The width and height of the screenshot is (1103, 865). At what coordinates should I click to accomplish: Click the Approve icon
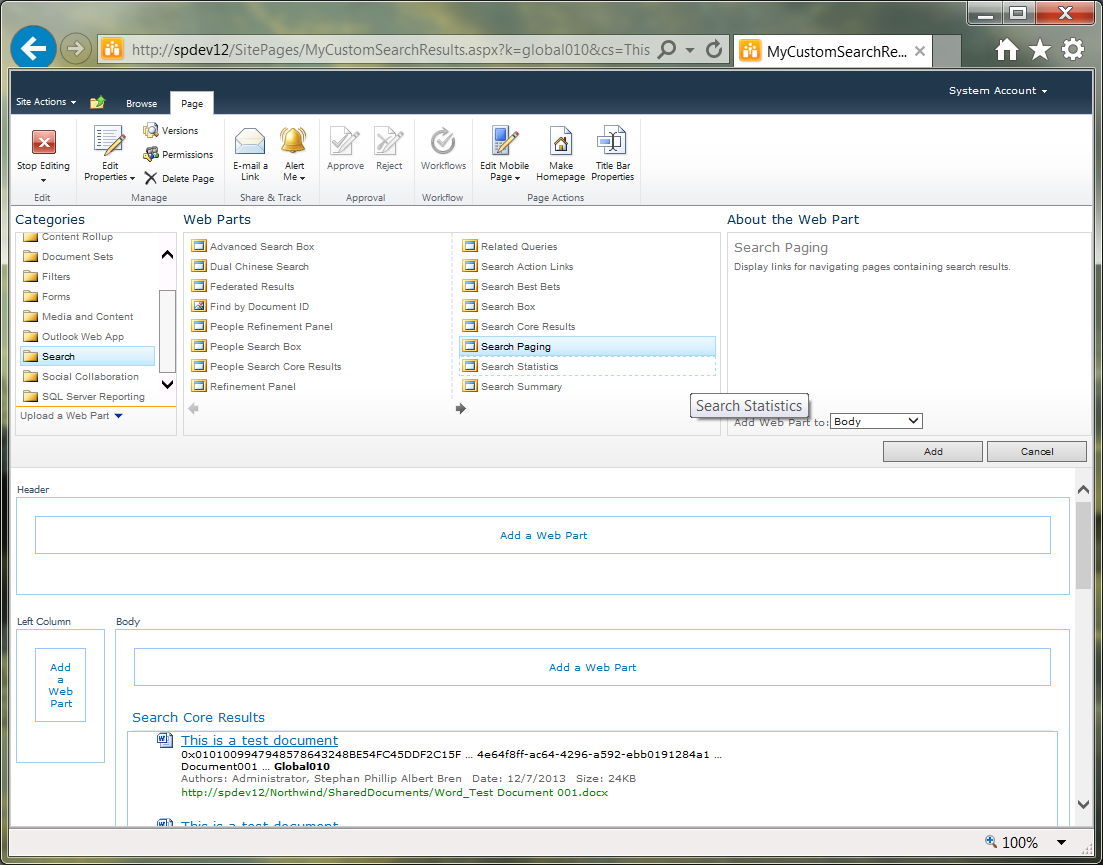(x=345, y=141)
